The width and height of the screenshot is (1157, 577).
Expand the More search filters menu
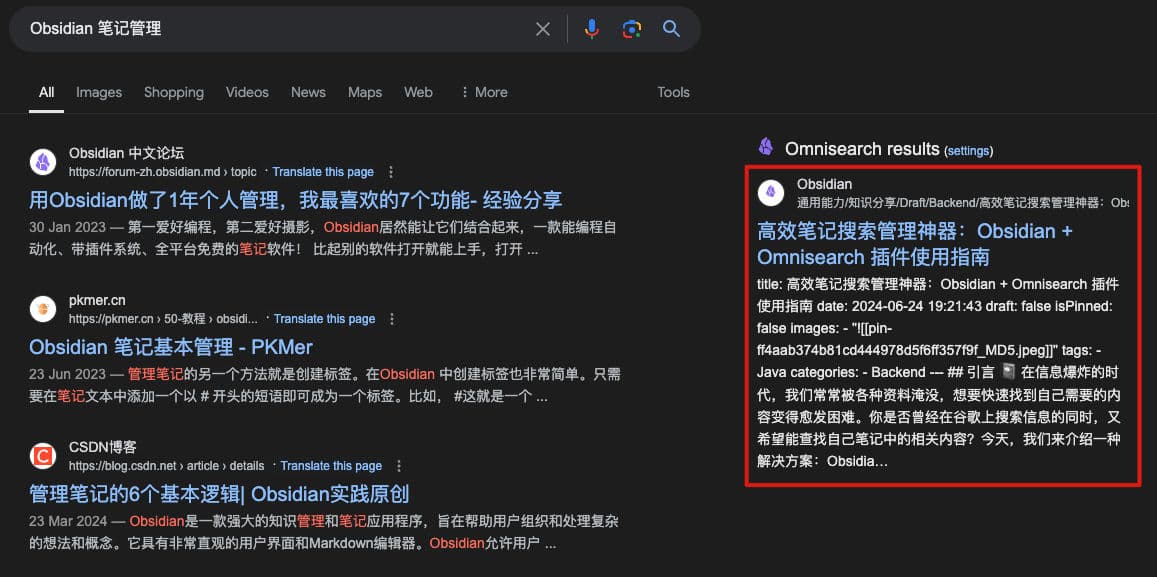pos(483,92)
